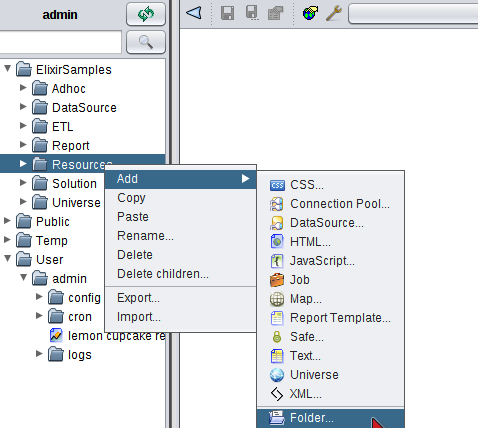Image resolution: width=478 pixels, height=428 pixels.
Task: Click the first save disk icon
Action: coord(227,13)
